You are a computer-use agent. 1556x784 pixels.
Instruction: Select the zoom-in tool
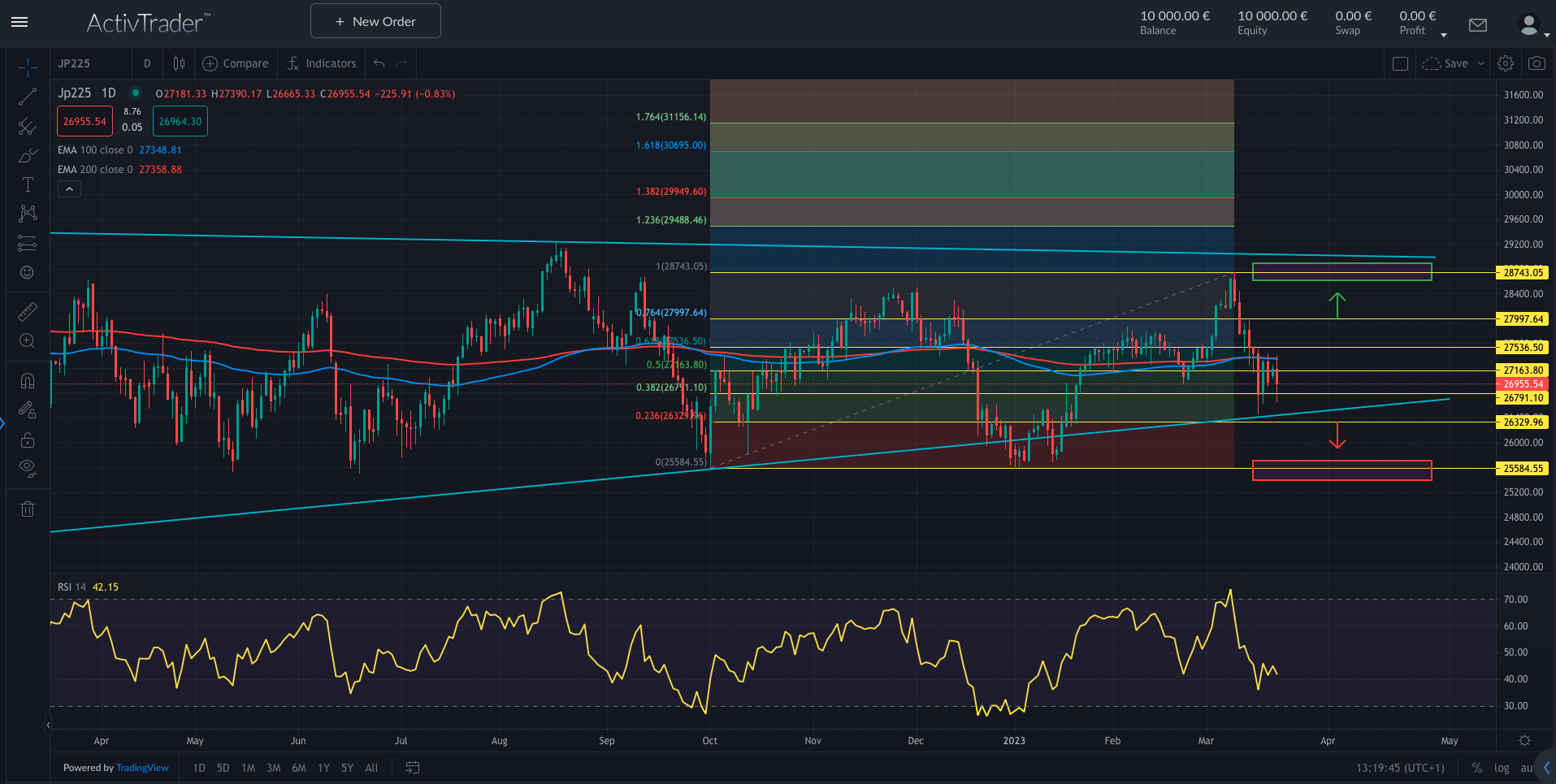click(x=27, y=341)
